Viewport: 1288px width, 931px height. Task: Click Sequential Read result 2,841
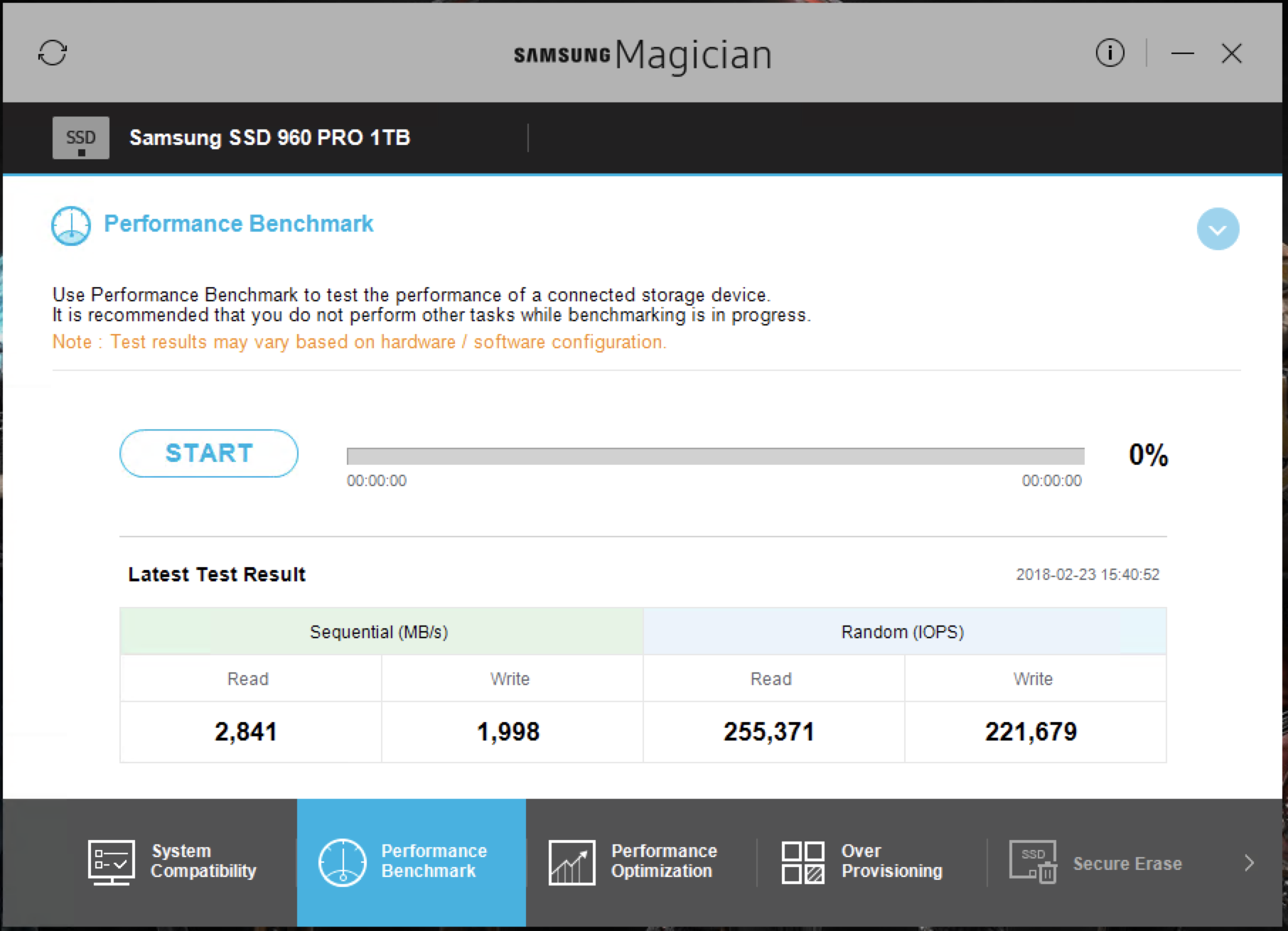[246, 732]
